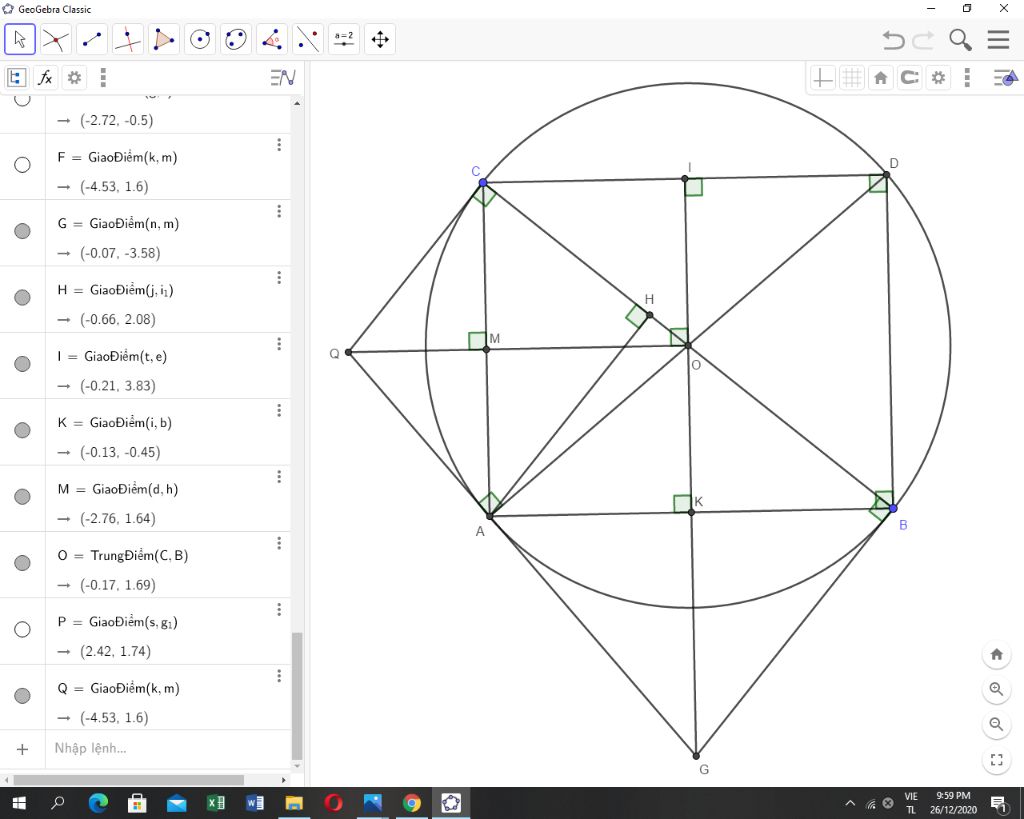Screen dimensions: 1024x819
Task: Open Google Chrome from taskbar
Action: pyautogui.click(x=411, y=803)
